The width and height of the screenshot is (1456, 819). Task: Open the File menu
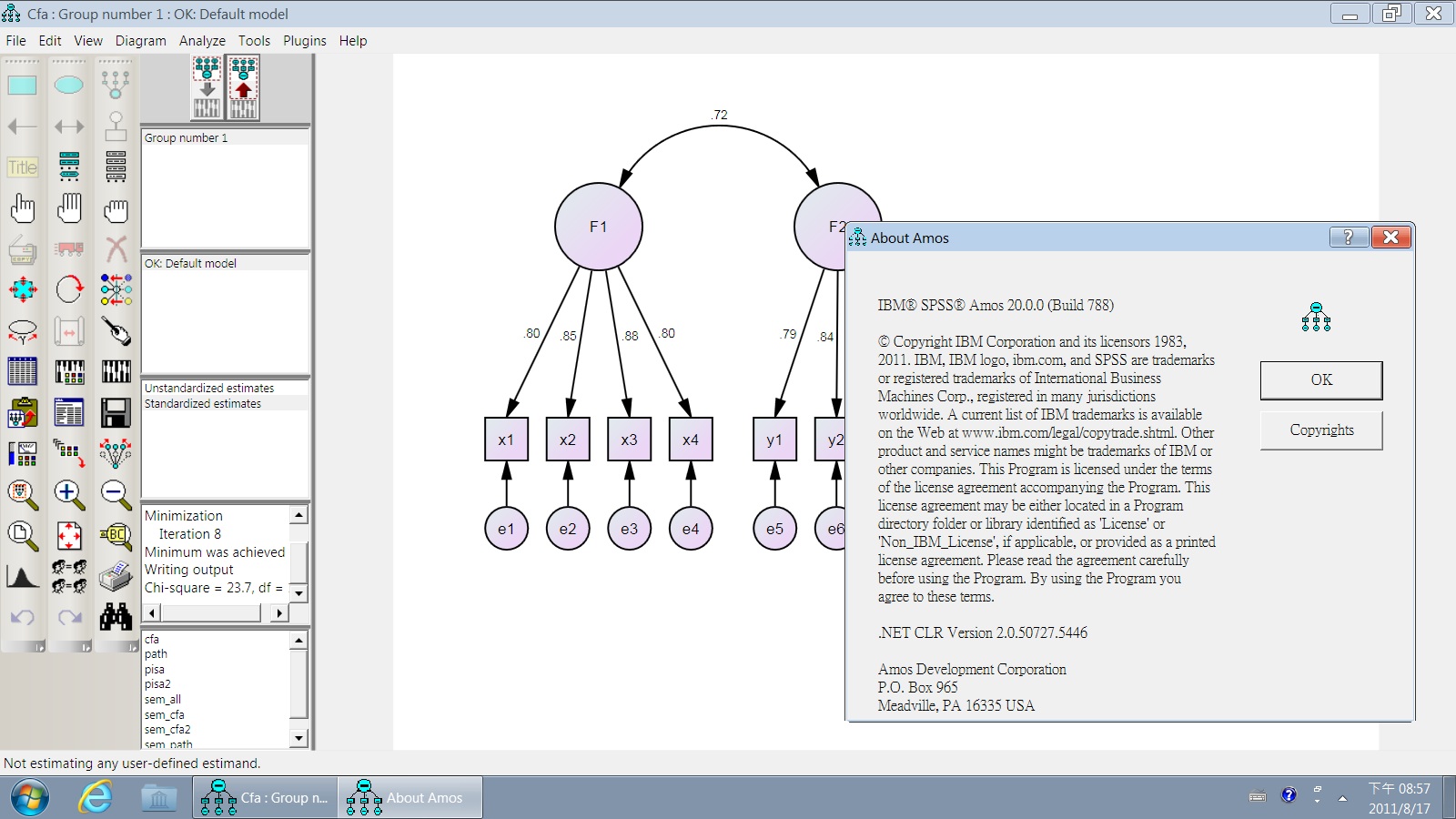pos(16,41)
